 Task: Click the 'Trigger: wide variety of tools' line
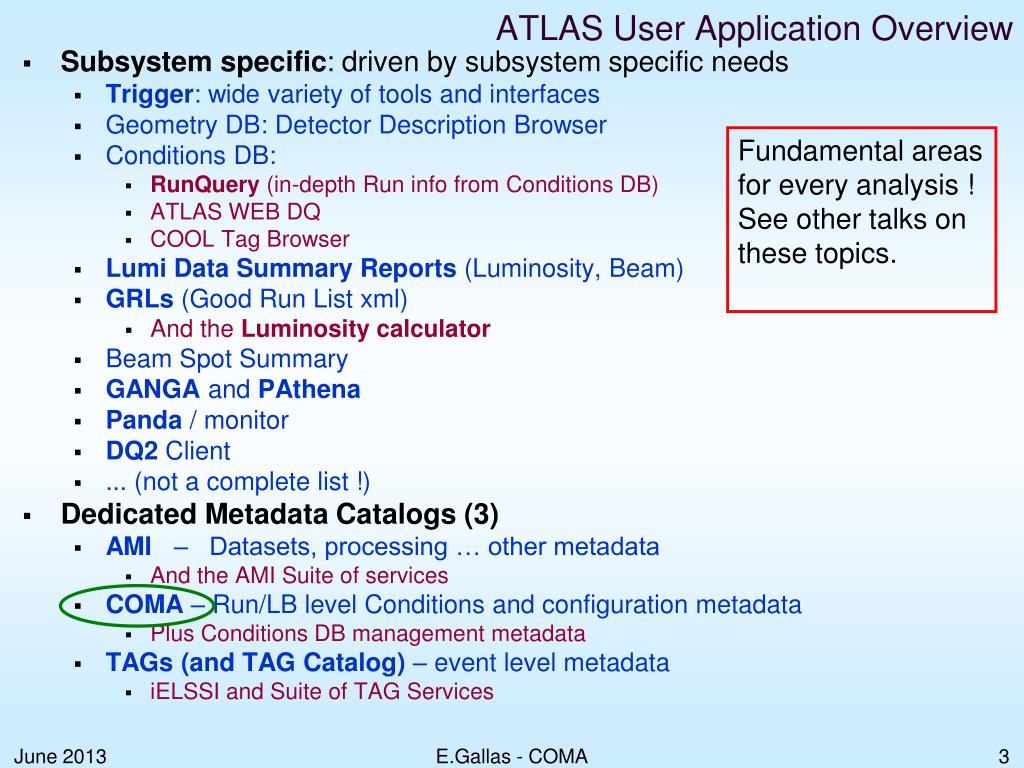click(353, 94)
